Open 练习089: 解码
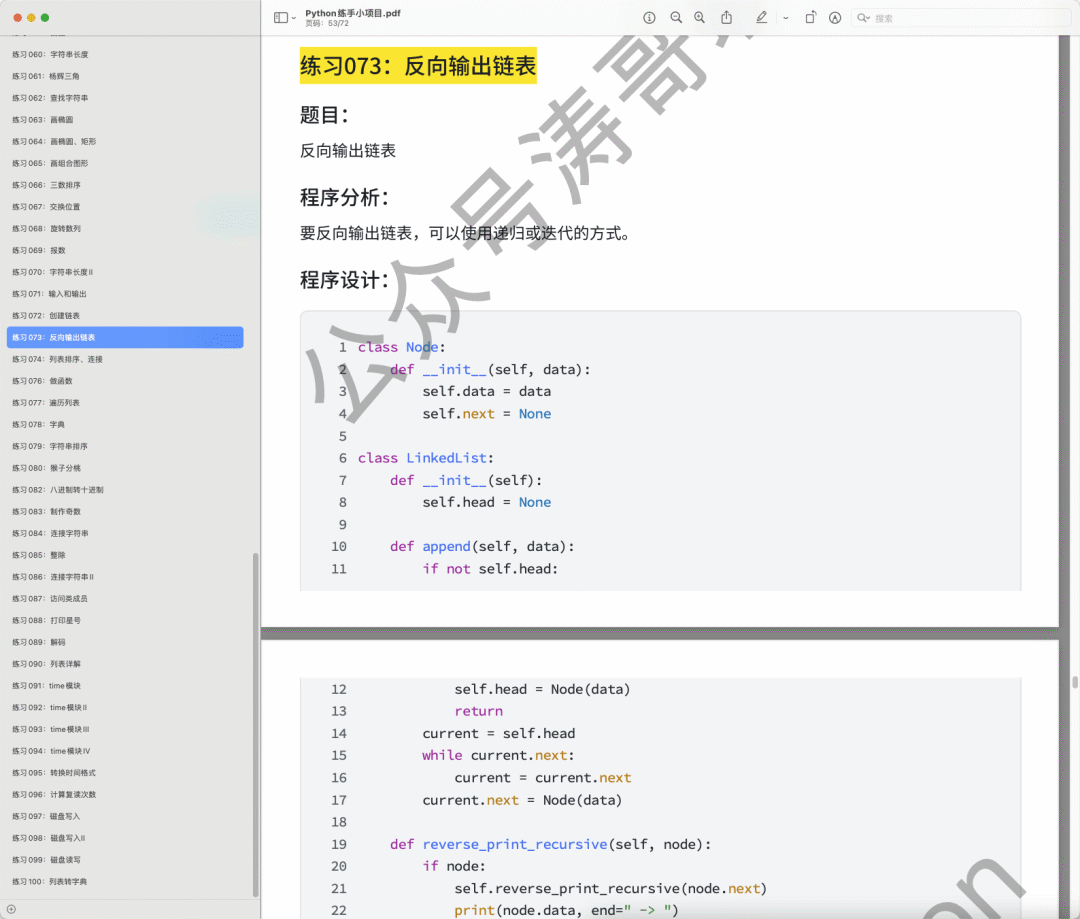 pyautogui.click(x=39, y=643)
